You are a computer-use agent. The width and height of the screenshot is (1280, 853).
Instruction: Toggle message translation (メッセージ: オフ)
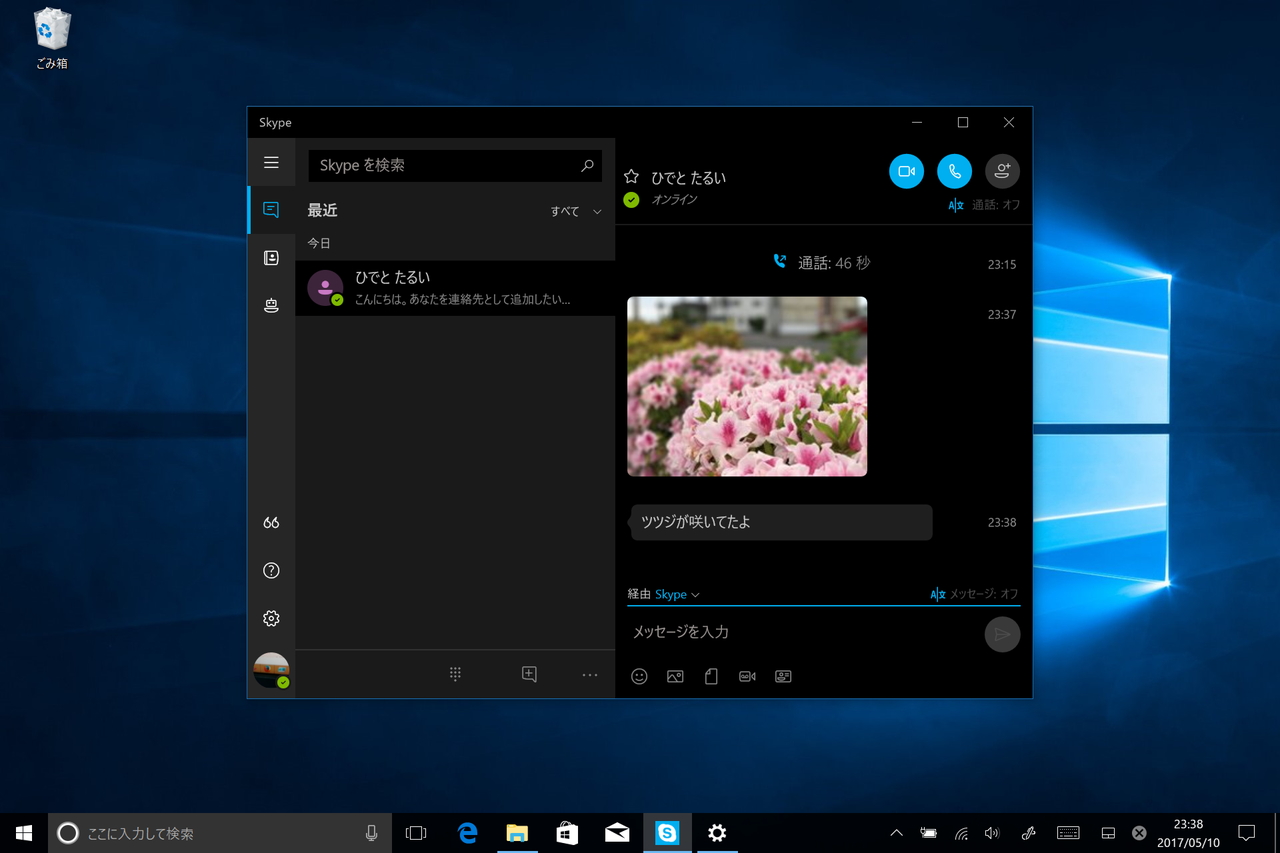[x=974, y=594]
